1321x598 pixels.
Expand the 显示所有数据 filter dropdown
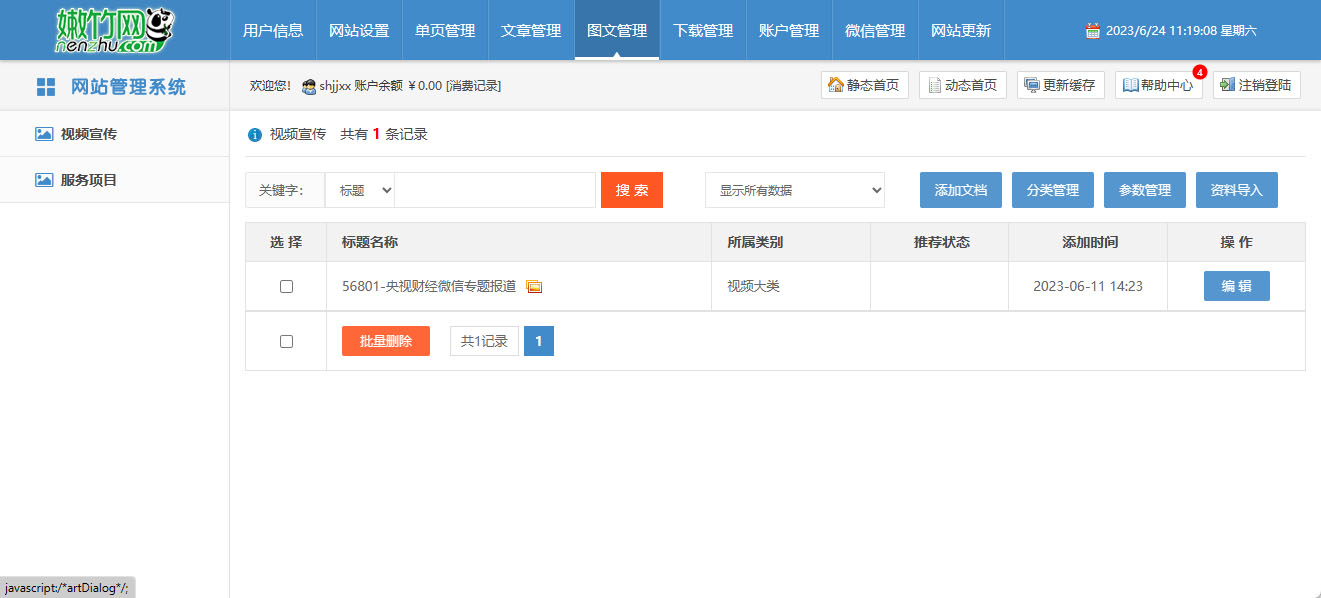[794, 190]
